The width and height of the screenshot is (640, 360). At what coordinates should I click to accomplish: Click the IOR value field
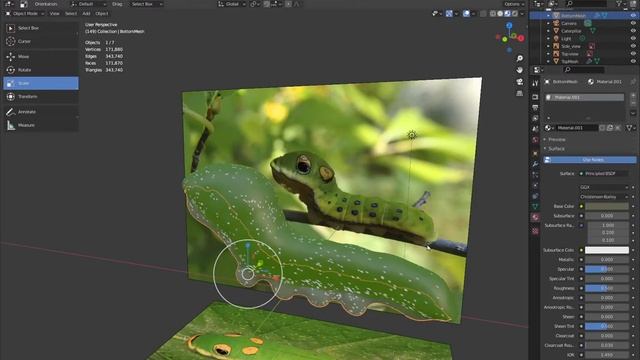click(607, 355)
